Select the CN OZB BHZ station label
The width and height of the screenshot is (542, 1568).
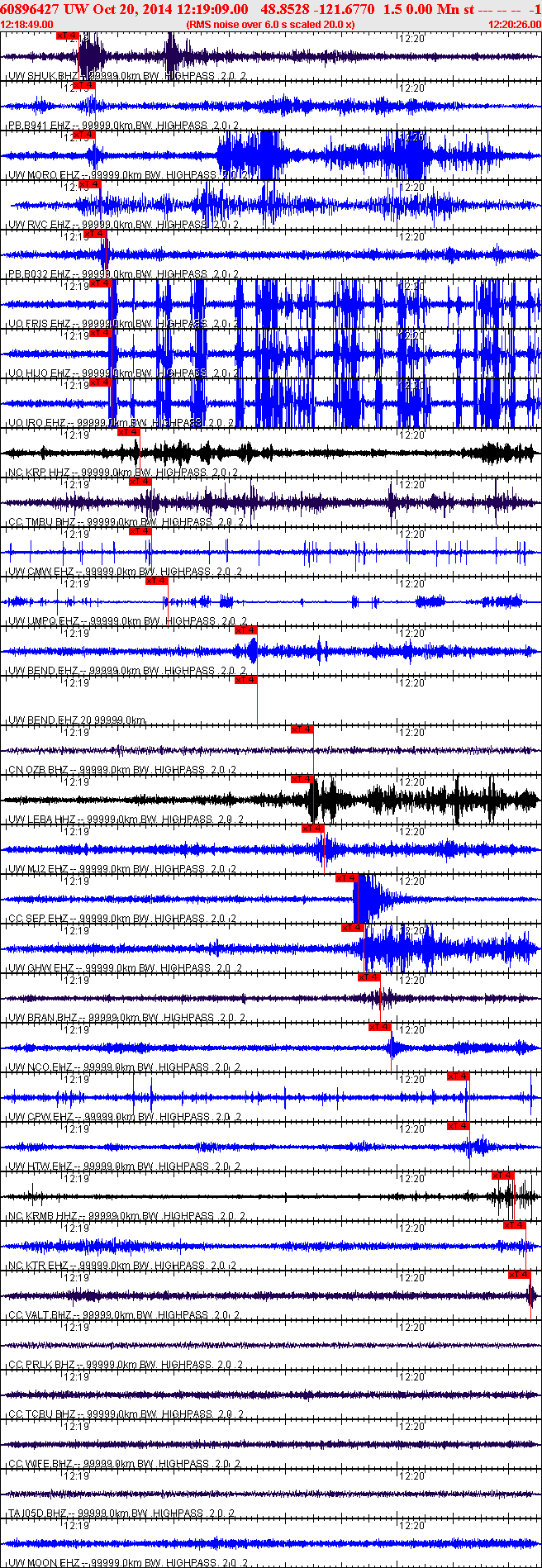coord(121,770)
